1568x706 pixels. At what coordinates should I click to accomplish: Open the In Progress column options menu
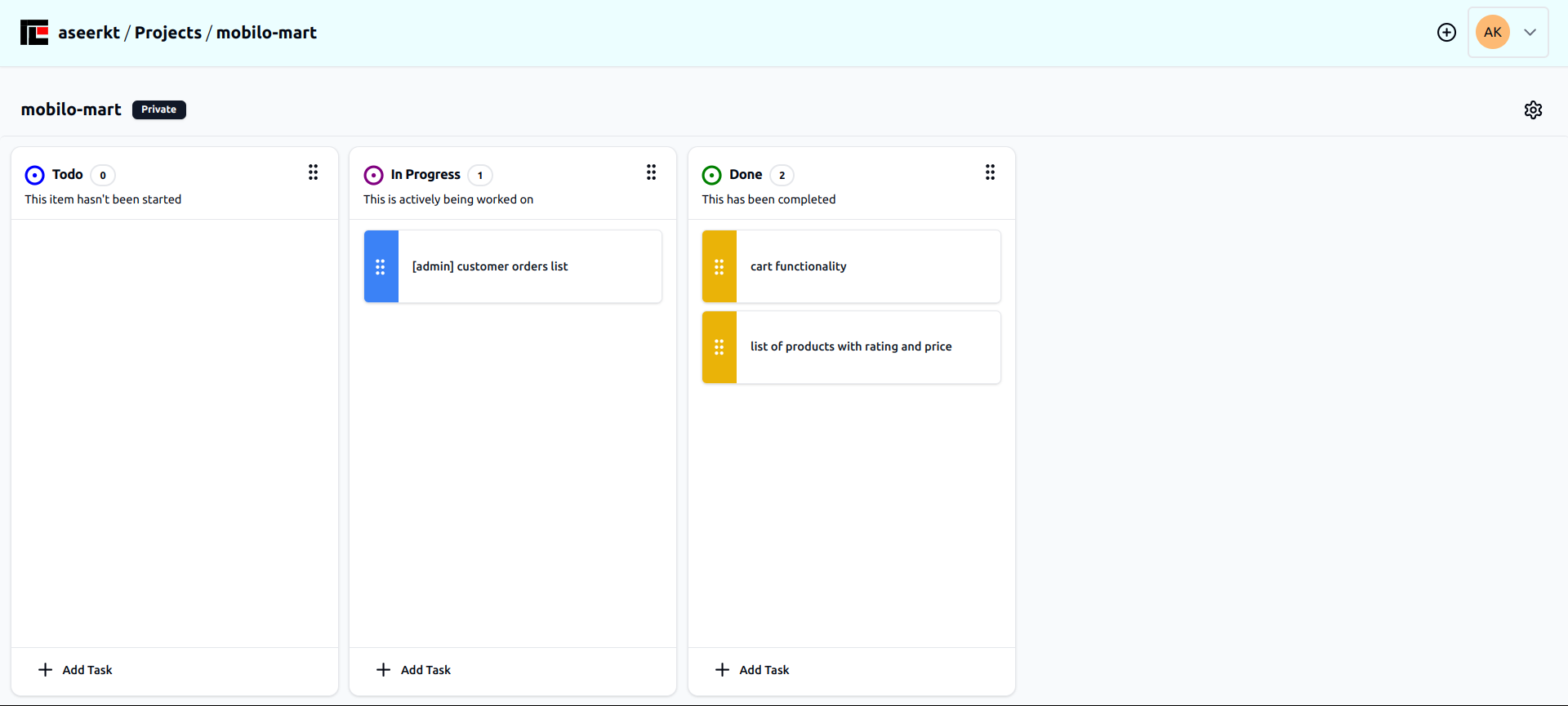pos(651,172)
